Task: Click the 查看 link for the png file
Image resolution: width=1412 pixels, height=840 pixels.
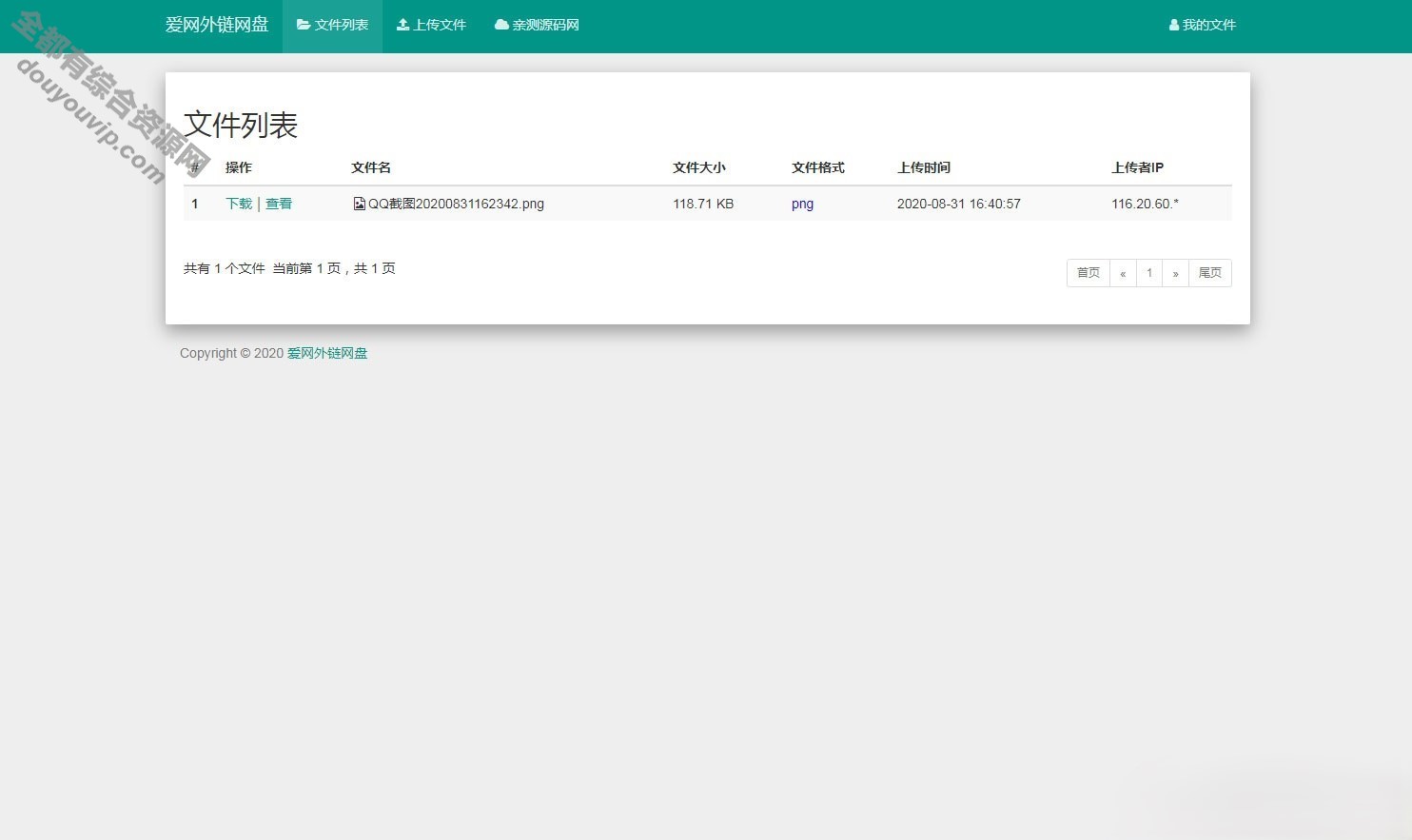Action: tap(279, 204)
